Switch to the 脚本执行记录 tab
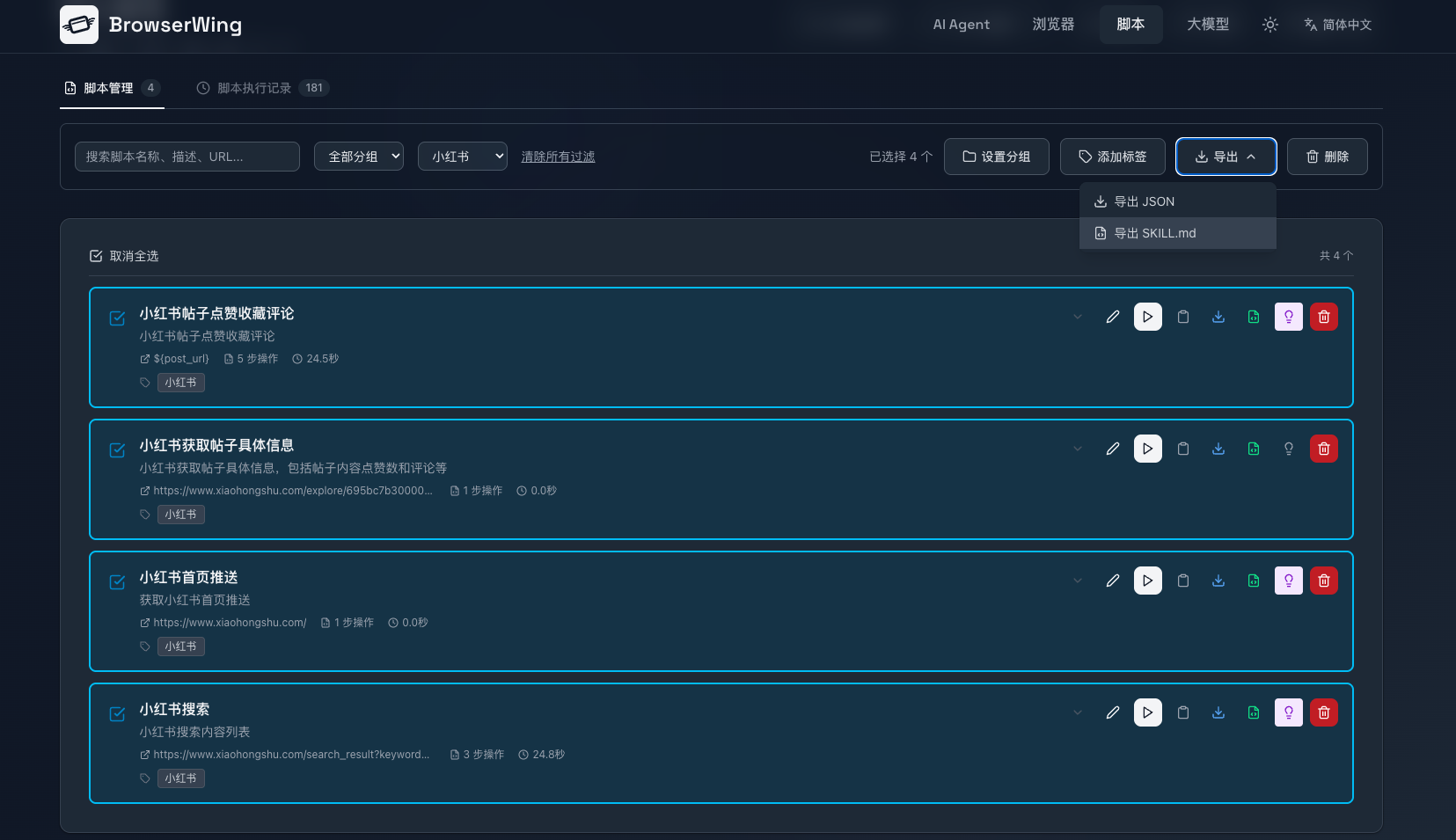 tap(253, 88)
